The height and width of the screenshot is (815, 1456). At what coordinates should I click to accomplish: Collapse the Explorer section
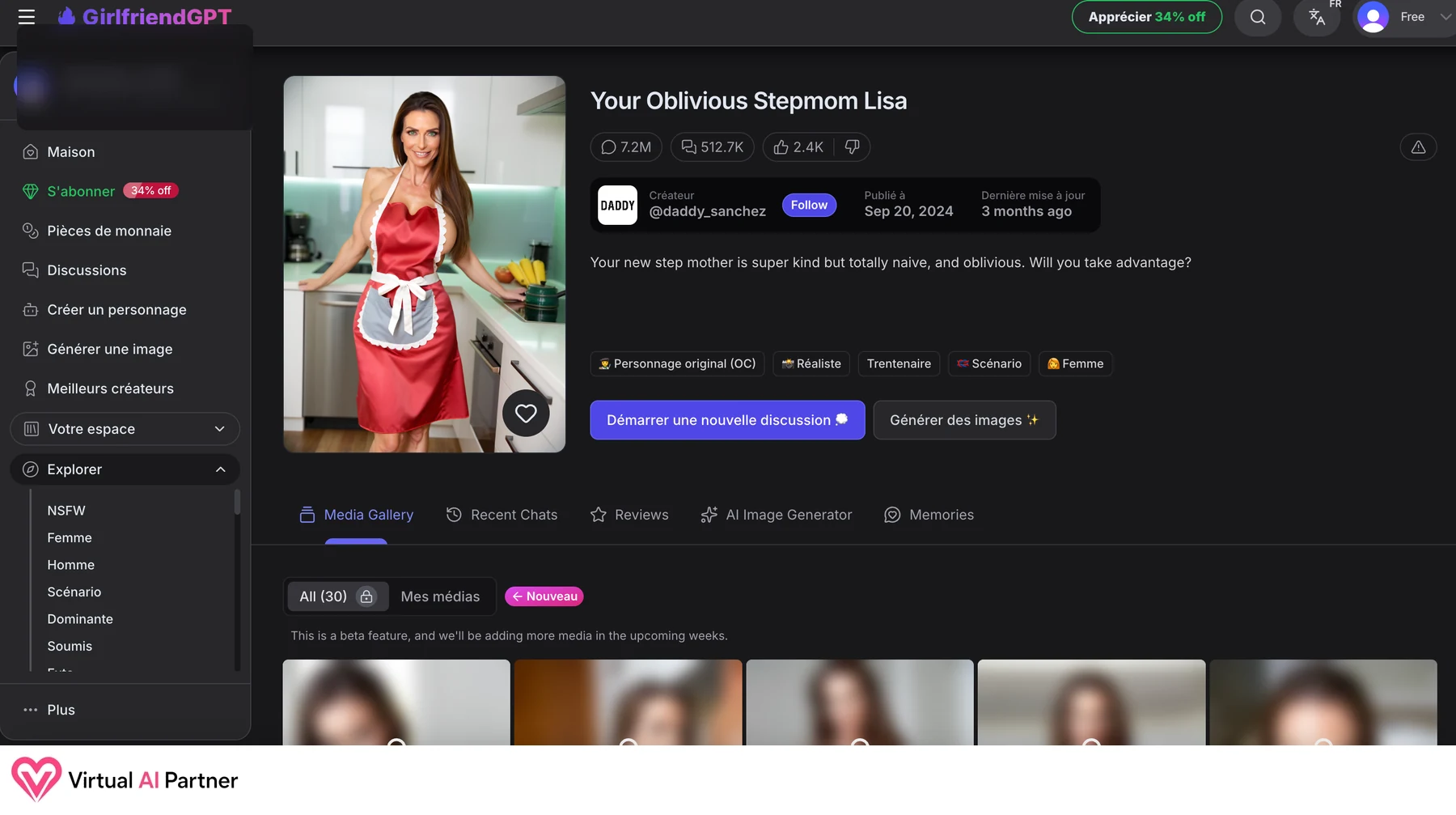[x=125, y=469]
